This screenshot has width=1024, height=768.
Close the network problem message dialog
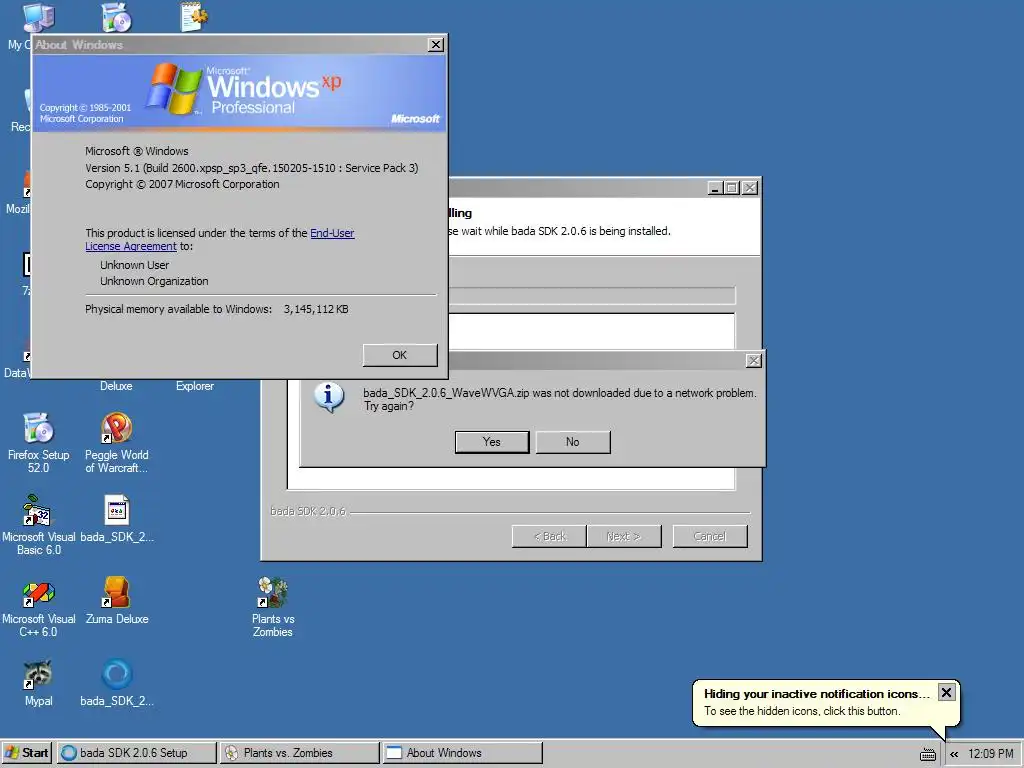pos(754,360)
